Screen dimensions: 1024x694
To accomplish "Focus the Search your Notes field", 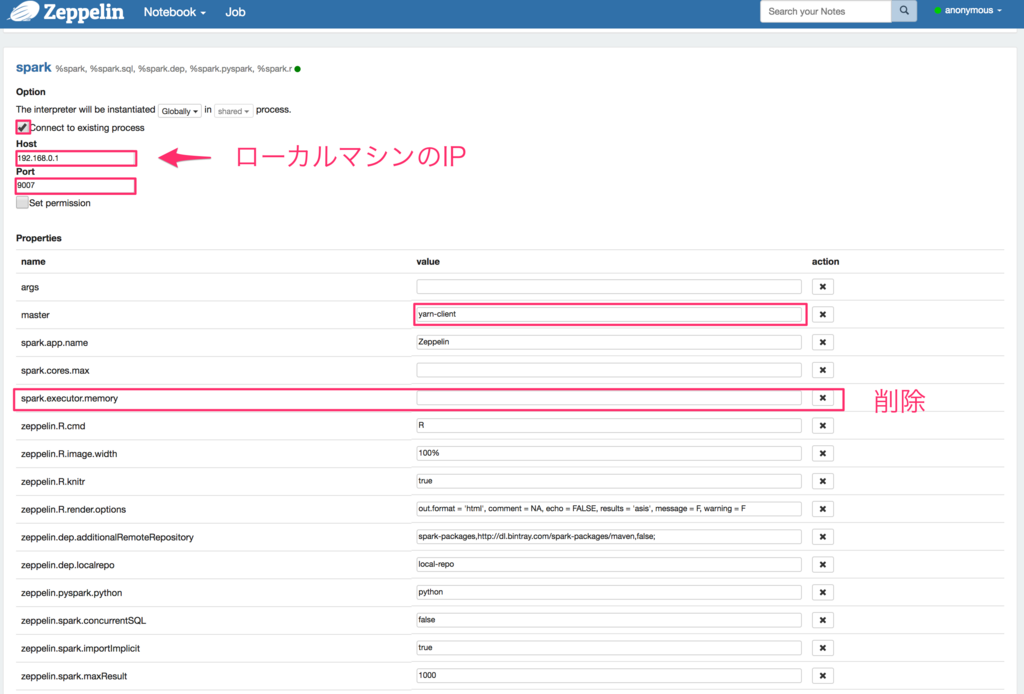I will [x=825, y=11].
